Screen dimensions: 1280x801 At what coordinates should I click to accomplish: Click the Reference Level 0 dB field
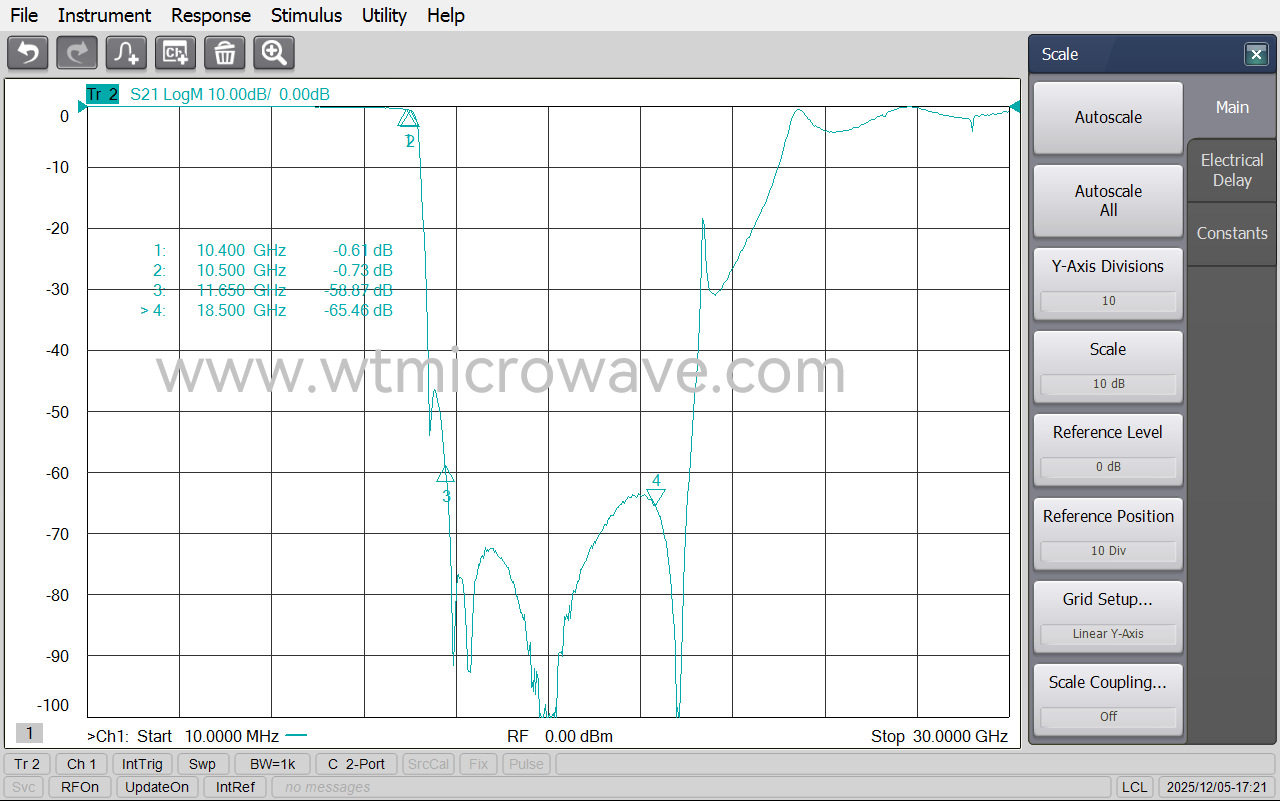1108,466
